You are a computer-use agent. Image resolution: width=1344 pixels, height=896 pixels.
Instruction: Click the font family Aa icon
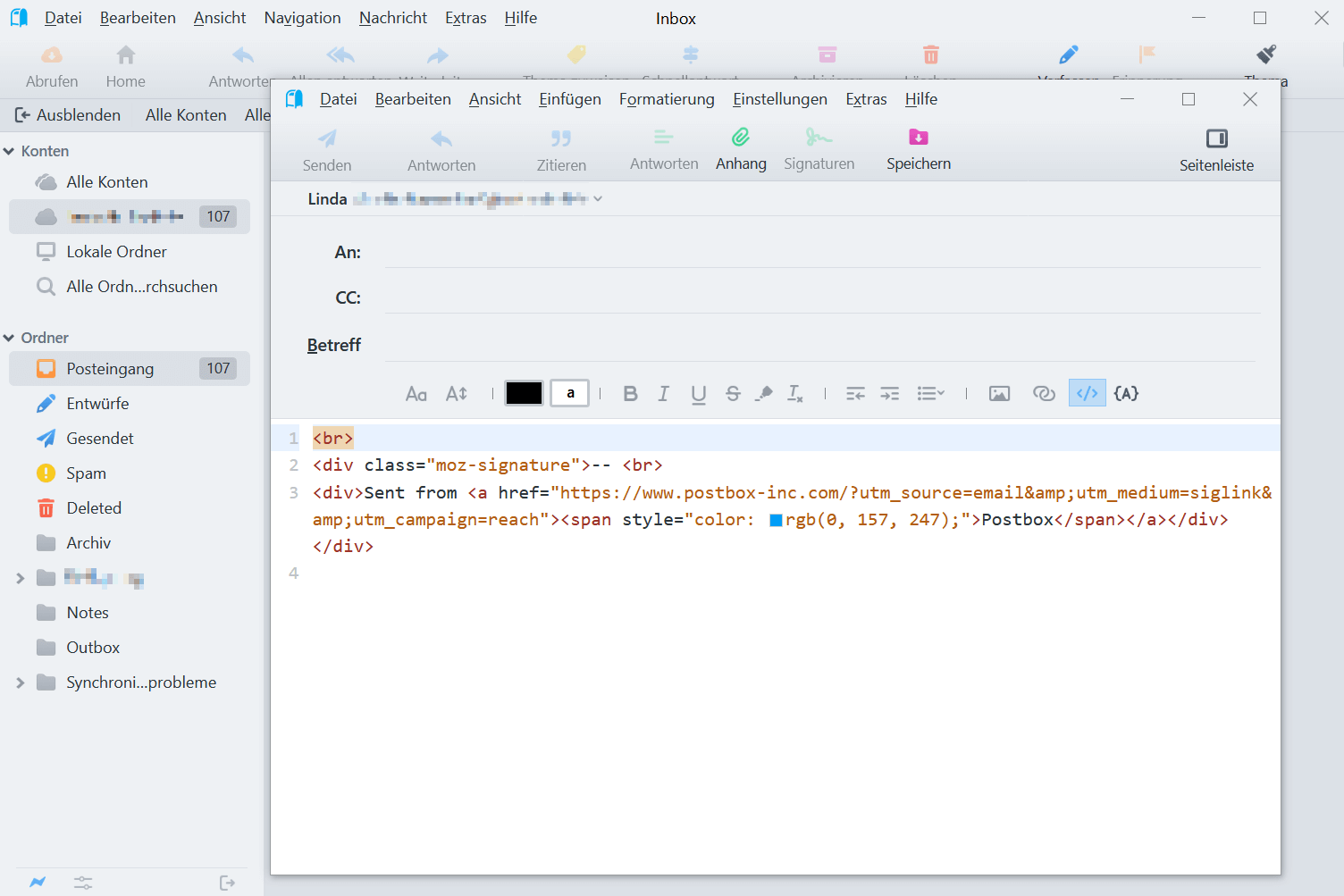point(416,394)
